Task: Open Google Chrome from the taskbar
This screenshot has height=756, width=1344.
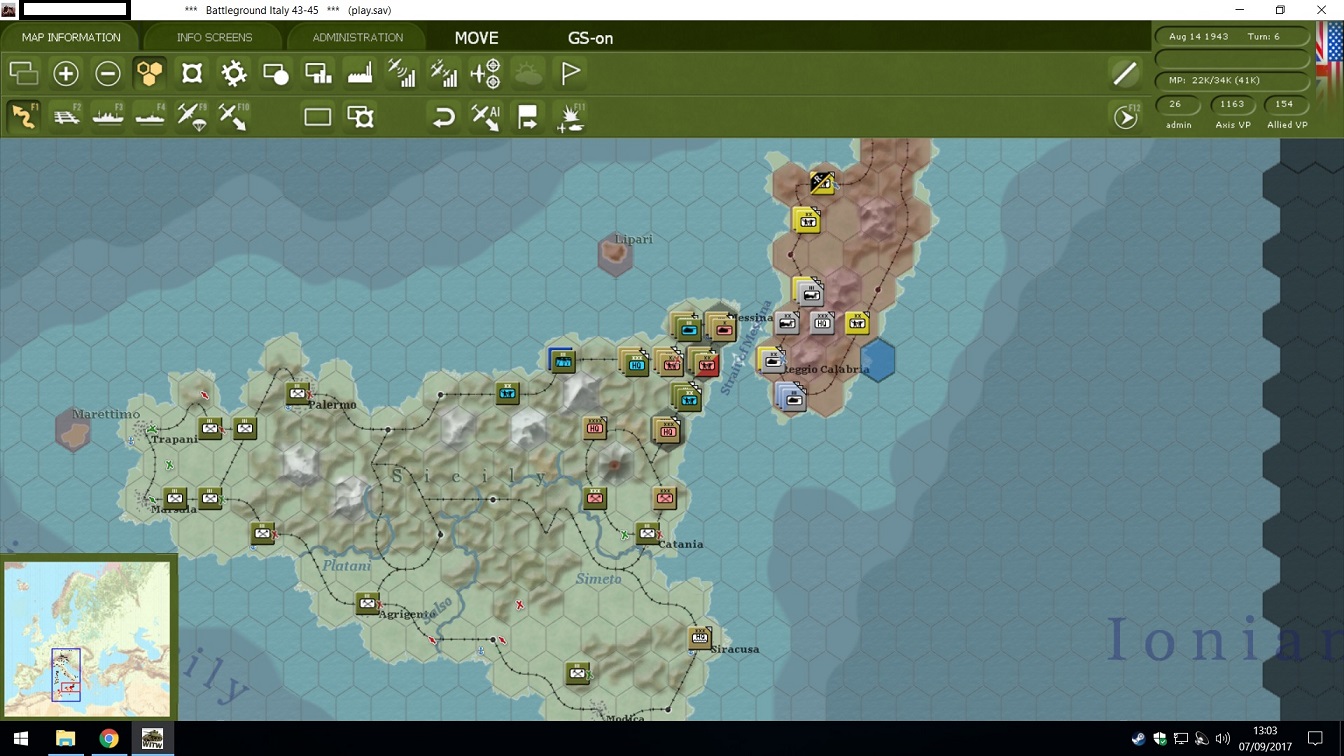Action: point(109,739)
